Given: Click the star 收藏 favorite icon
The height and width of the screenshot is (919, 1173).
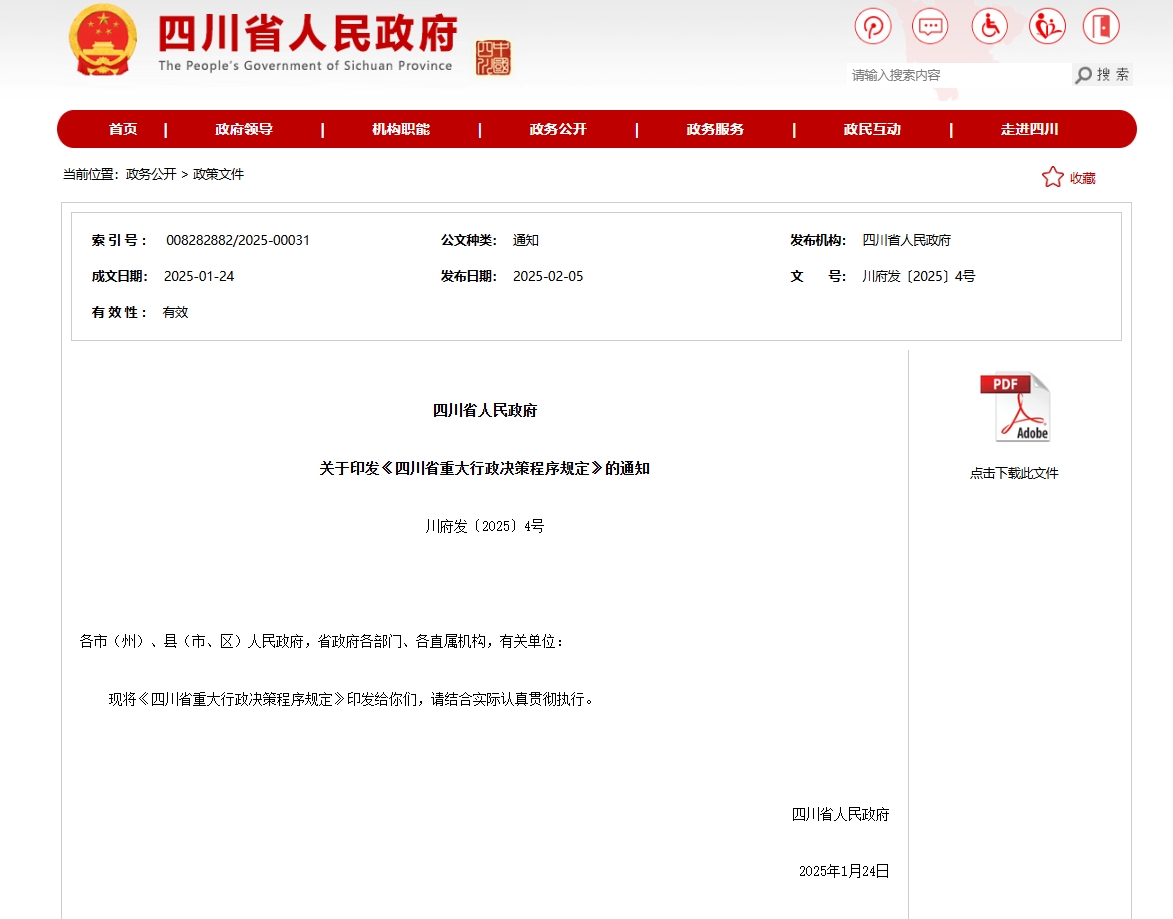Looking at the screenshot, I should click(x=1053, y=178).
